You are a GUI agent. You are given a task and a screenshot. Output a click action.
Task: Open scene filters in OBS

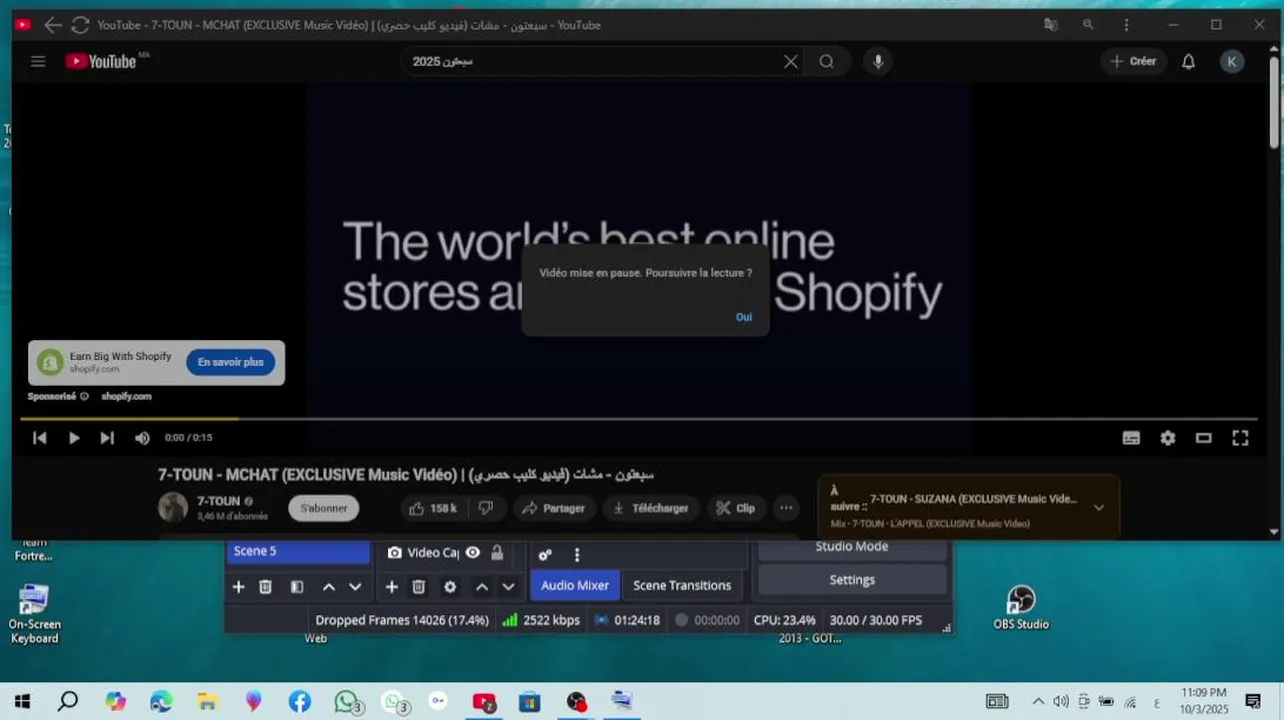tap(297, 587)
